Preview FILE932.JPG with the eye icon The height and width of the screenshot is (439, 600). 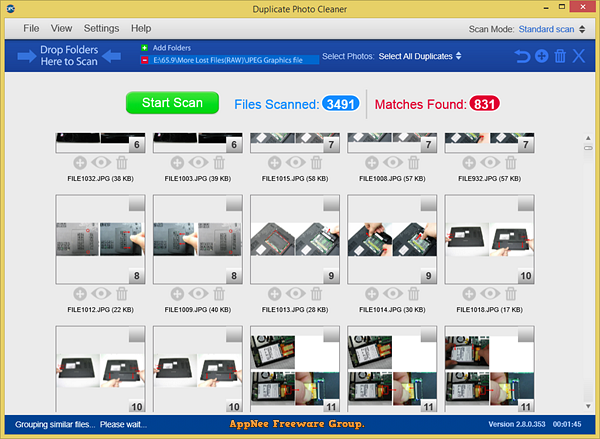point(490,163)
